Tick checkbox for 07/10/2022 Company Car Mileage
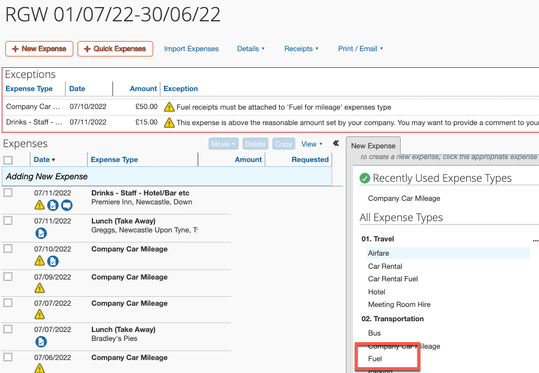The image size is (539, 373). (x=8, y=249)
